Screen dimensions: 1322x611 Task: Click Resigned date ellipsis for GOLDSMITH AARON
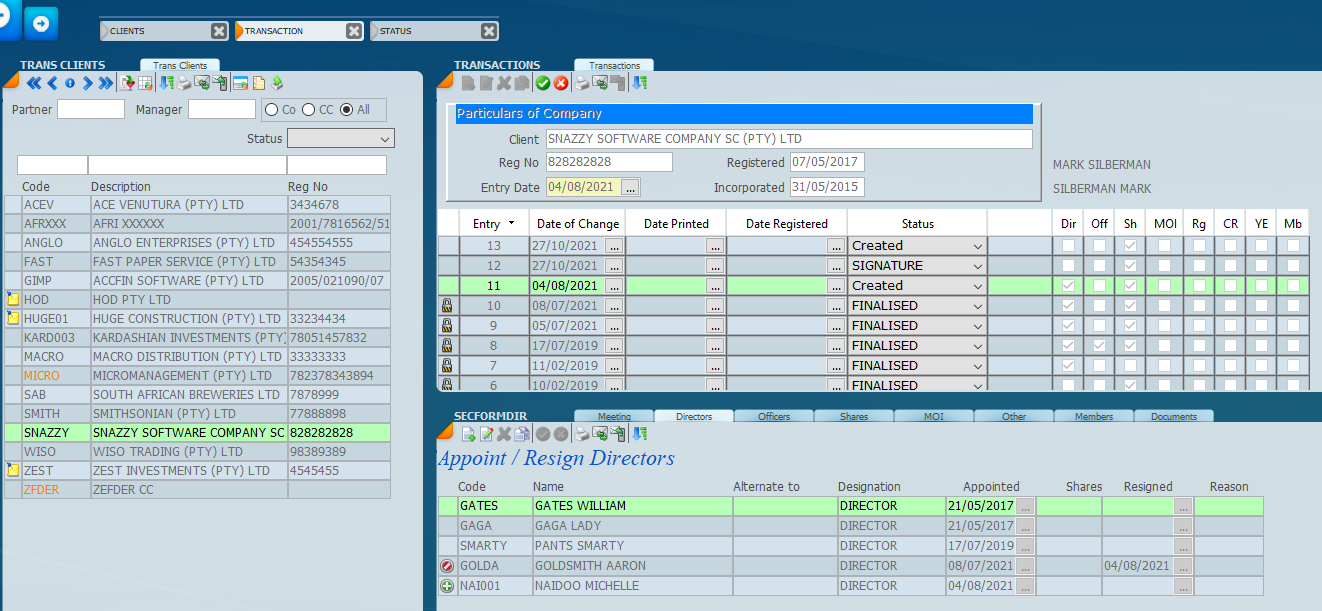point(1184,566)
